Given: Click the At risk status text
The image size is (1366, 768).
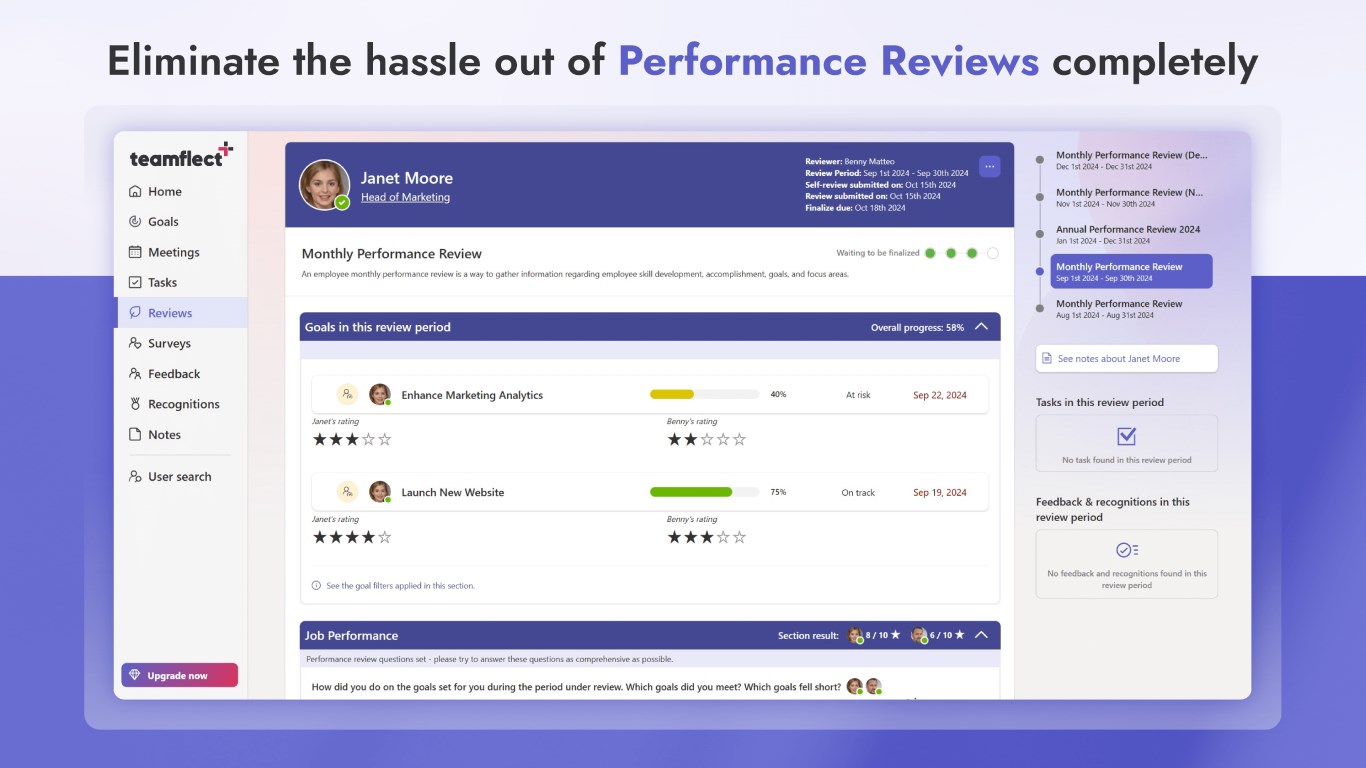Looking at the screenshot, I should 858,395.
